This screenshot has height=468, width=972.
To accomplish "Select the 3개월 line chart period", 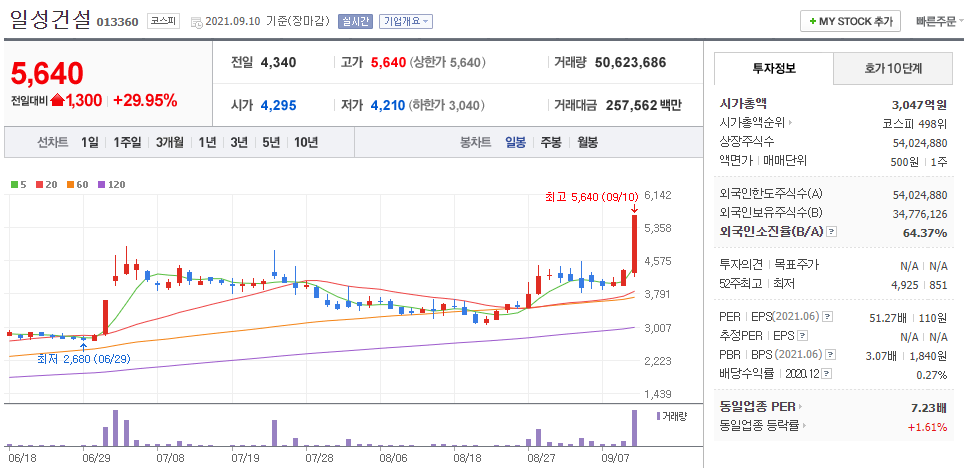I will pos(170,143).
